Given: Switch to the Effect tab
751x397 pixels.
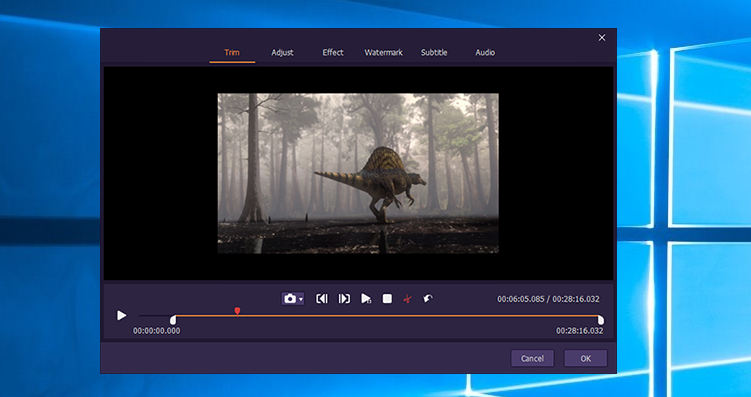Looking at the screenshot, I should tap(332, 53).
